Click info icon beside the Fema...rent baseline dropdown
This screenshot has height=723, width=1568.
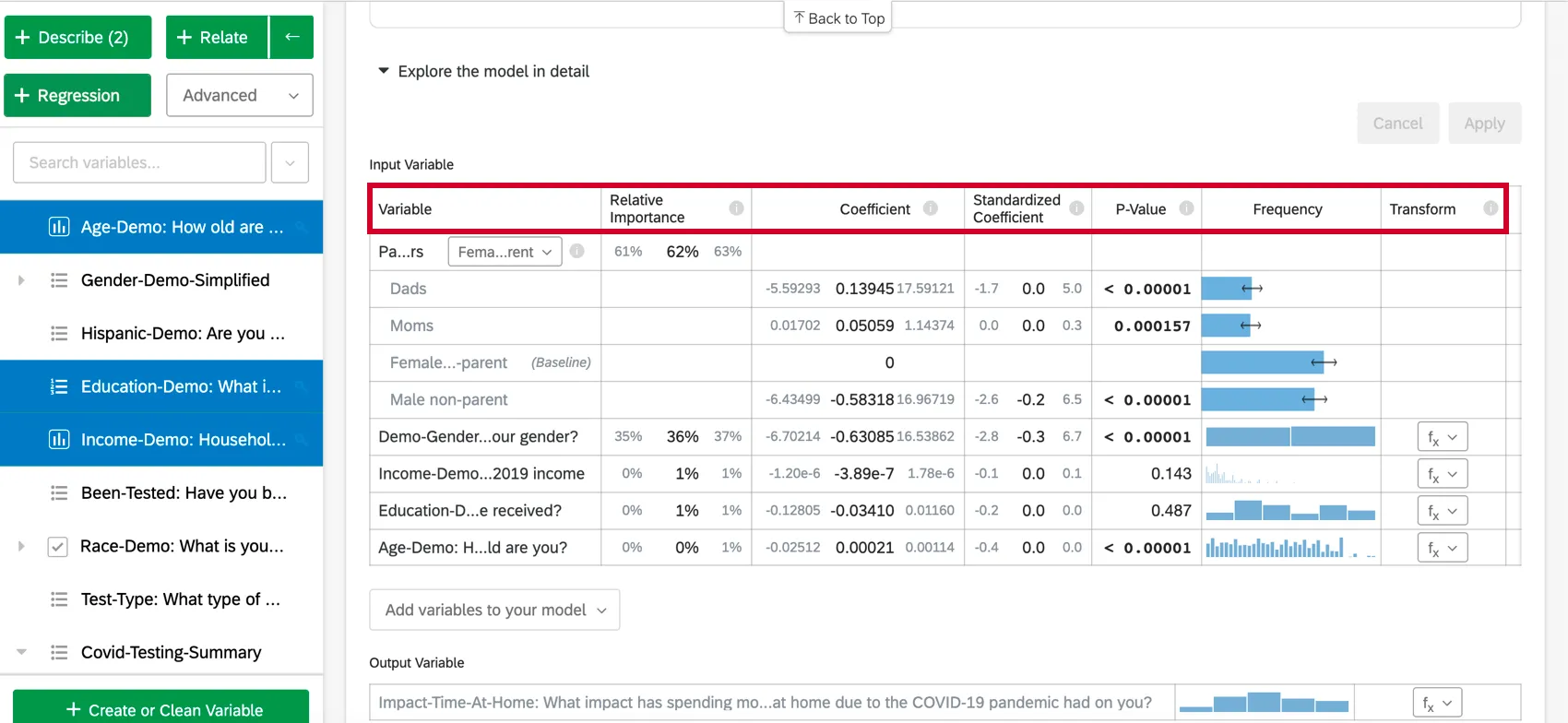tap(577, 251)
